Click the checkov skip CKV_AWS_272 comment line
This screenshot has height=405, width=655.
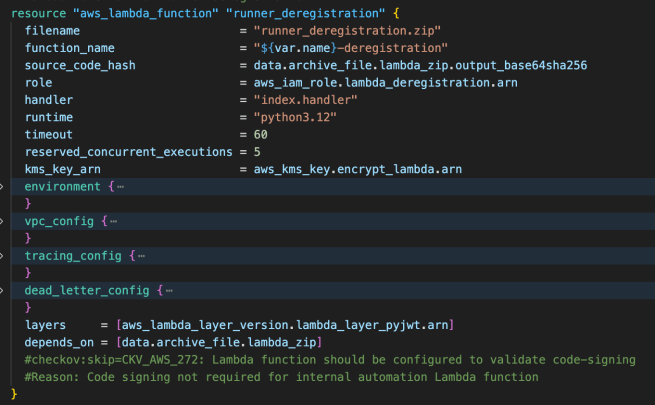pyautogui.click(x=330, y=360)
